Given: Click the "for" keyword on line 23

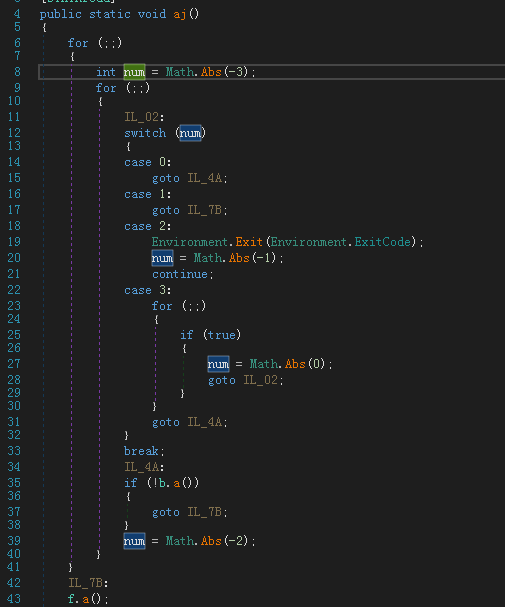Looking at the screenshot, I should click(x=162, y=306).
